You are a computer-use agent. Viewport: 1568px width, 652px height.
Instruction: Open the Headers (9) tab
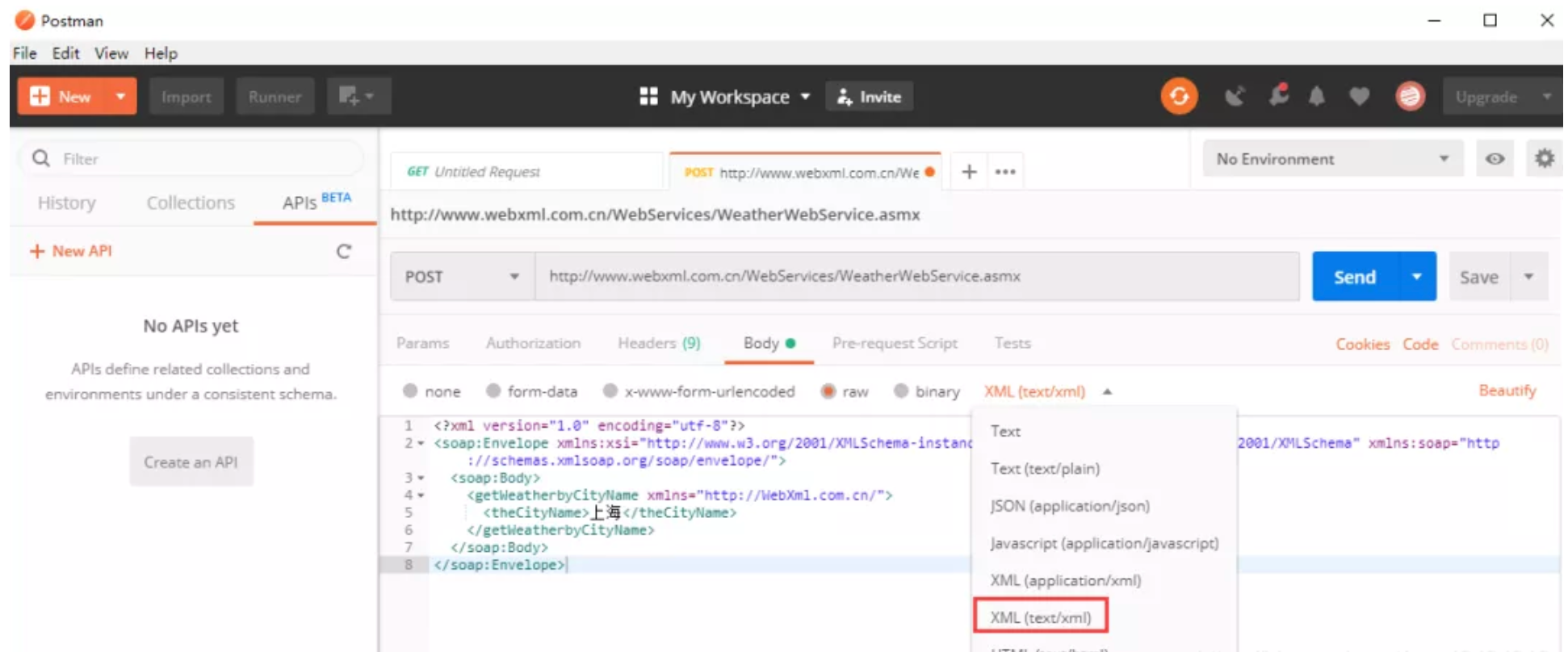click(659, 343)
